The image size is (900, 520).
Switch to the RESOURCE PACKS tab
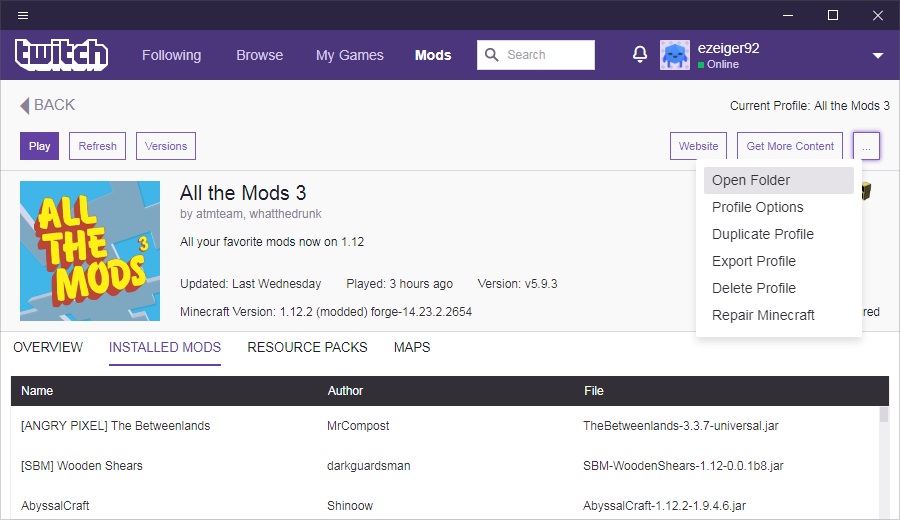307,347
